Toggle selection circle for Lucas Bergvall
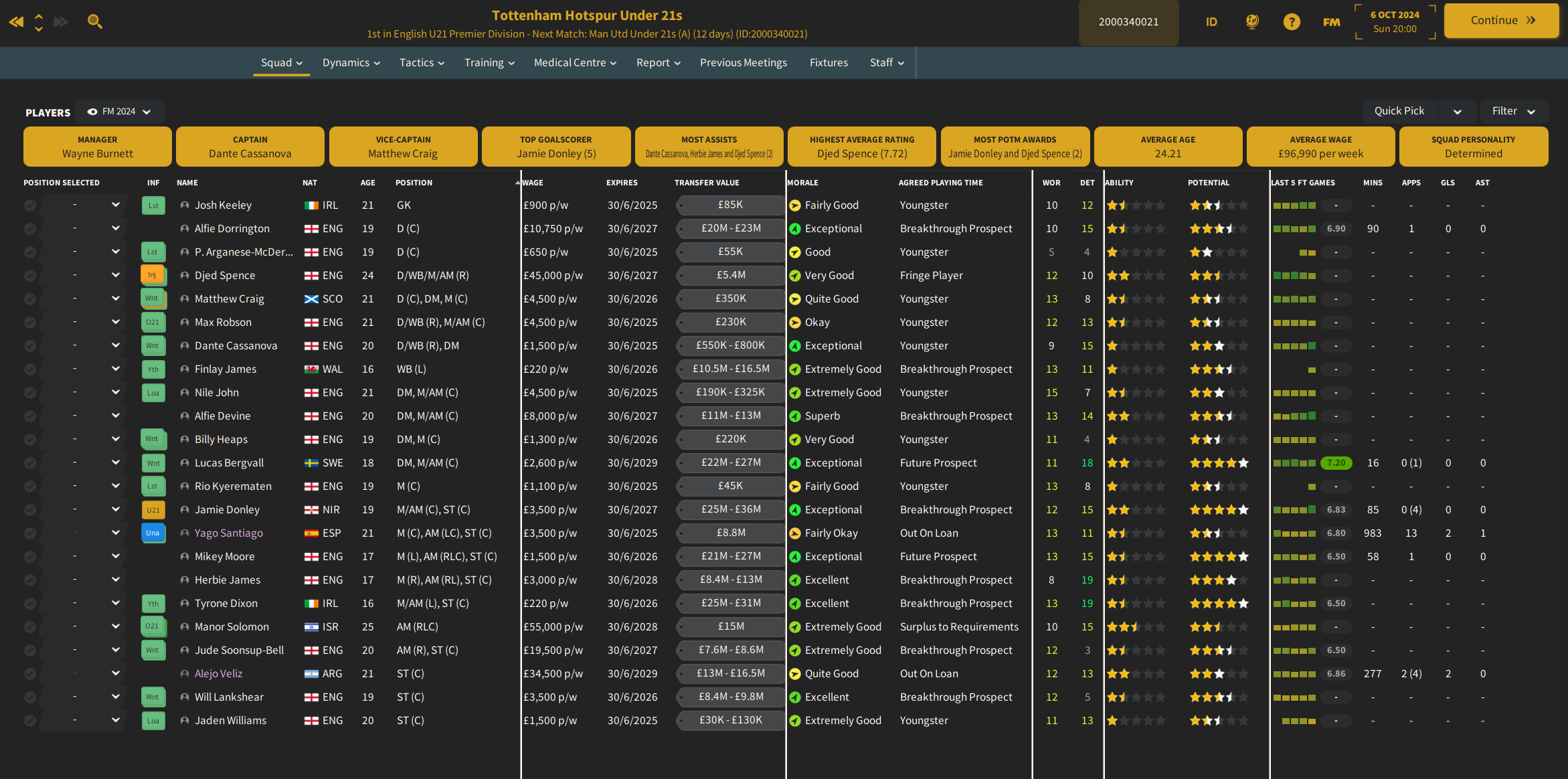The height and width of the screenshot is (779, 1568). [30, 463]
